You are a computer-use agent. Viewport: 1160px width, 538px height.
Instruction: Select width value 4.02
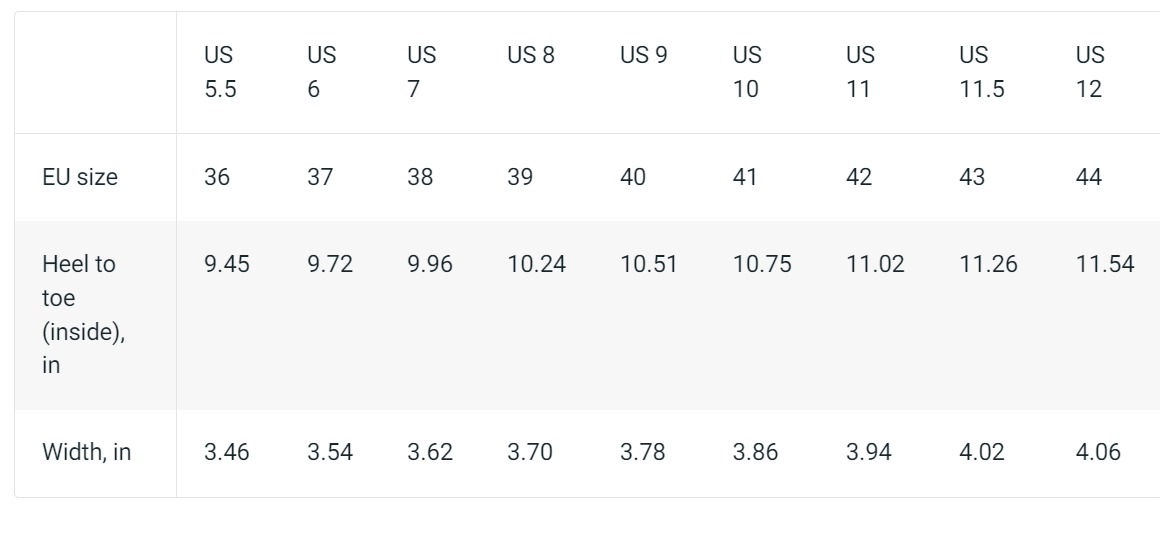pyautogui.click(x=982, y=452)
